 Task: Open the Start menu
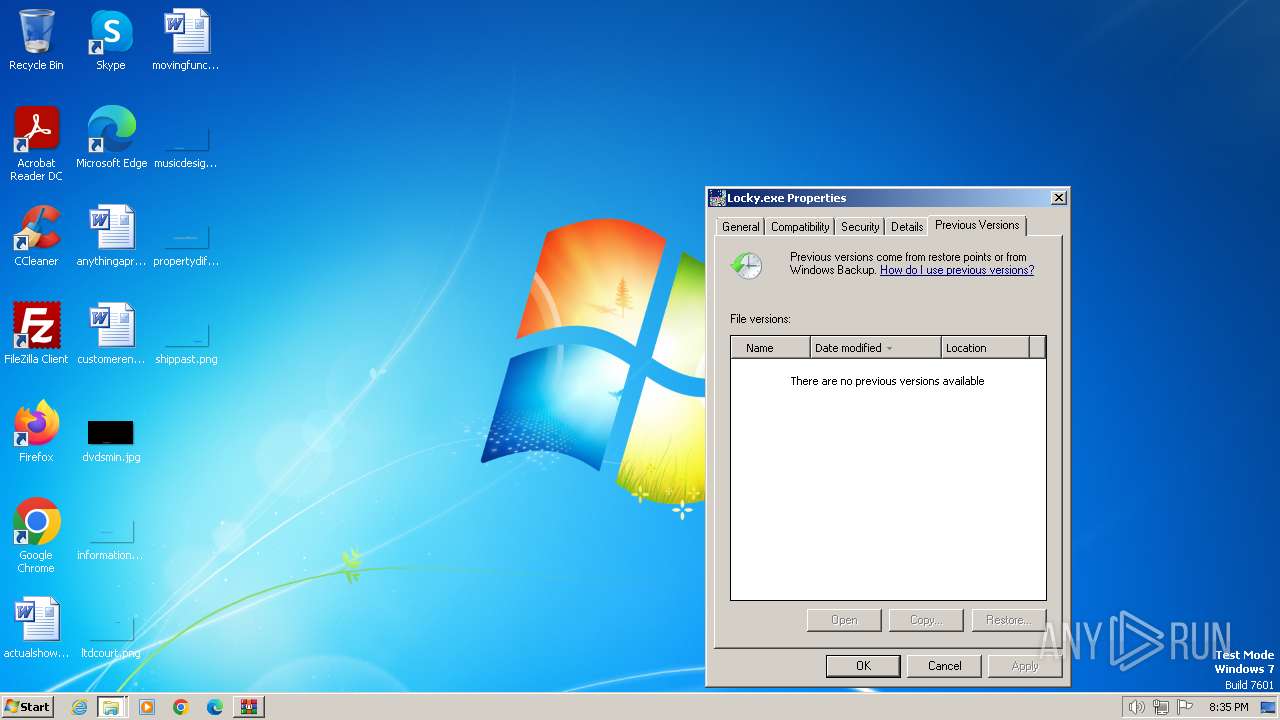[x=28, y=707]
